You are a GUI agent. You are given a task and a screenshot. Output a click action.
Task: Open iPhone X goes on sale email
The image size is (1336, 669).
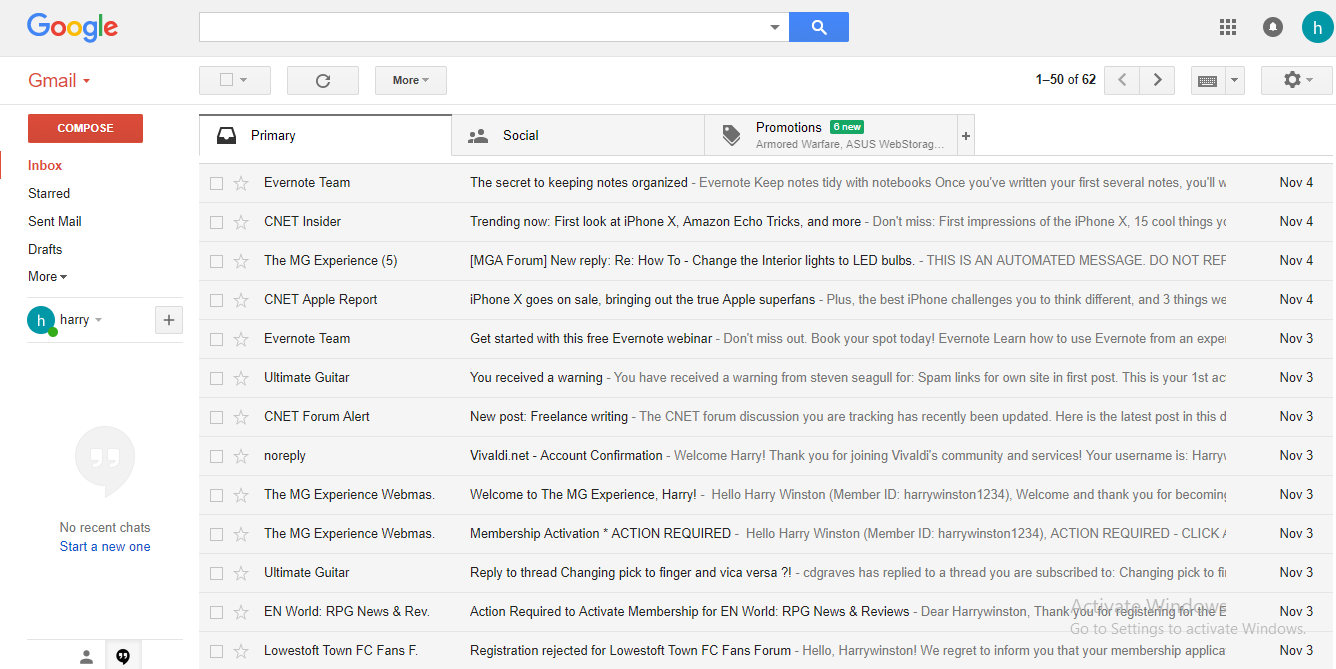[x=765, y=300]
